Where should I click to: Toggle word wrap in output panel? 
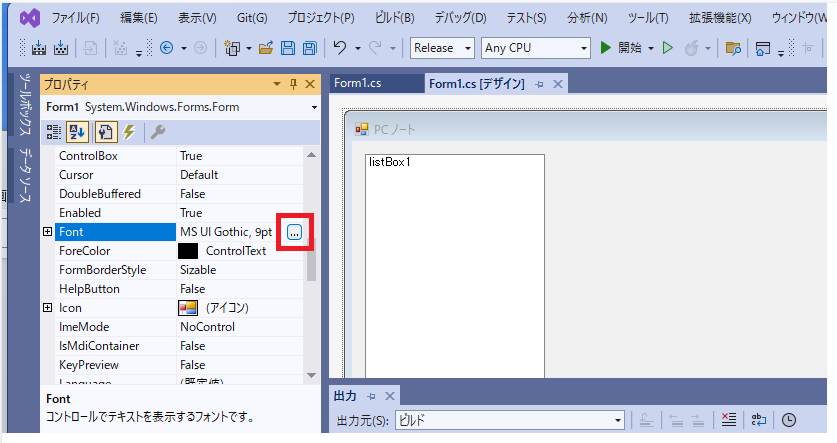click(x=759, y=420)
